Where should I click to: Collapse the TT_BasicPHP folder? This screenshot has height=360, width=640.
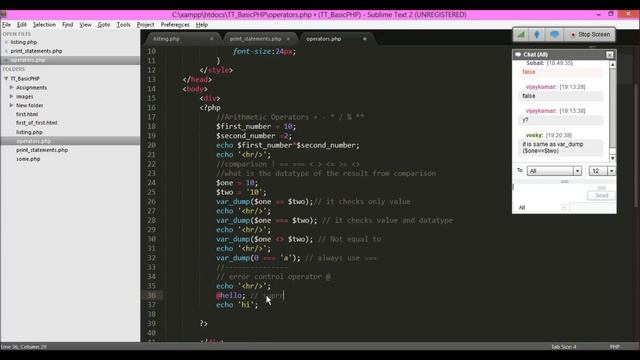click(x=6, y=78)
